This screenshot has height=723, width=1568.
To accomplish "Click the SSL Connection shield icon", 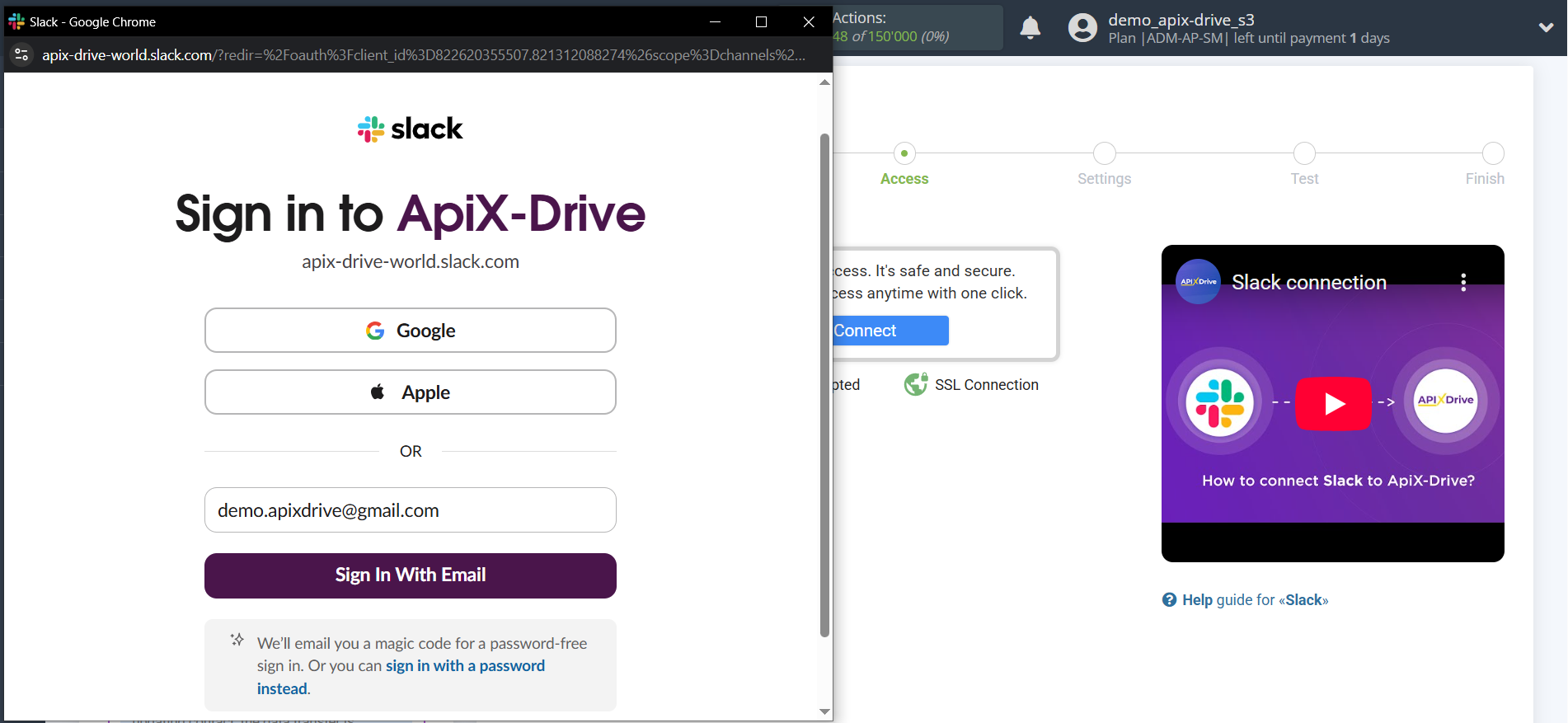I will (916, 384).
